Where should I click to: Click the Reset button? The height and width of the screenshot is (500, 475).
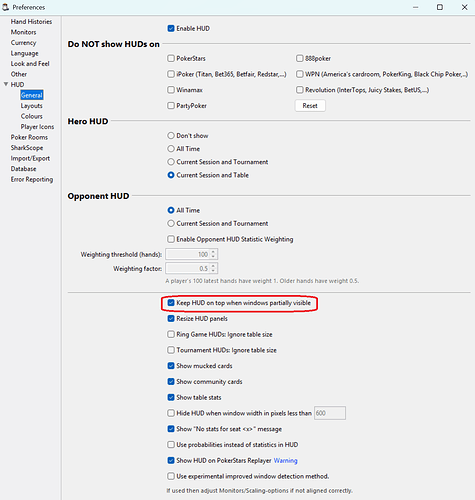(x=310, y=106)
